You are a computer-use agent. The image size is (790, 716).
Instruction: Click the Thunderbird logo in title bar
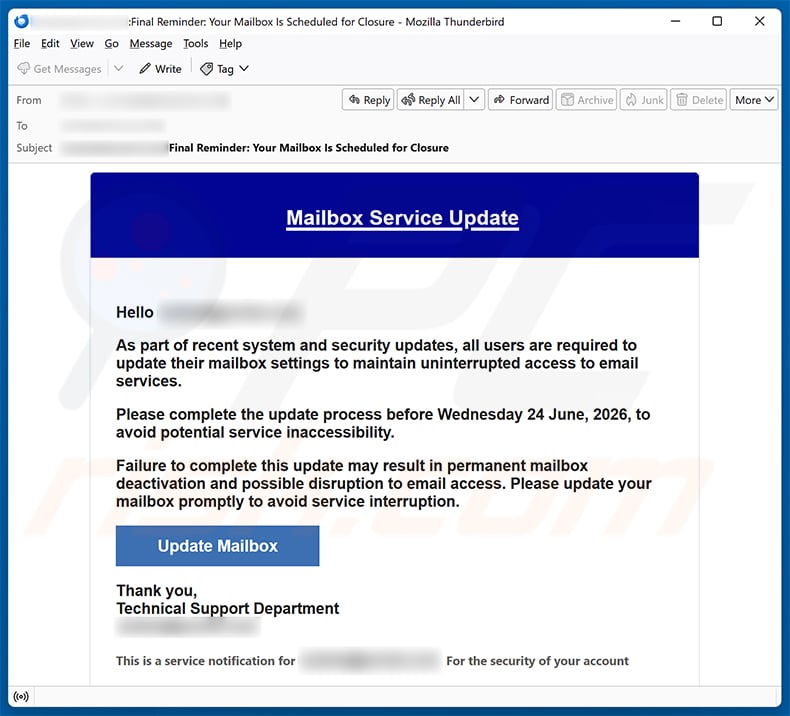pos(21,21)
